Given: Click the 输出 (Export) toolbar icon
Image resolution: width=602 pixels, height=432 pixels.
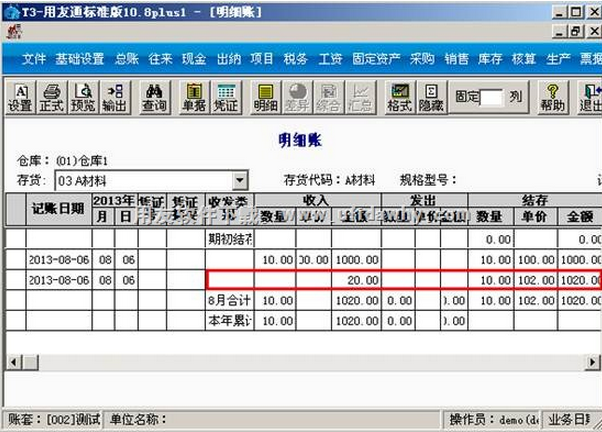Looking at the screenshot, I should (115, 97).
